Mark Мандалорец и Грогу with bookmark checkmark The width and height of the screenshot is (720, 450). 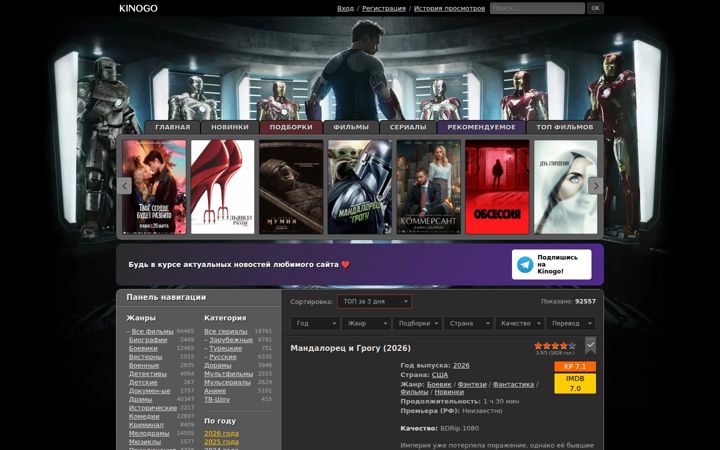pyautogui.click(x=590, y=345)
